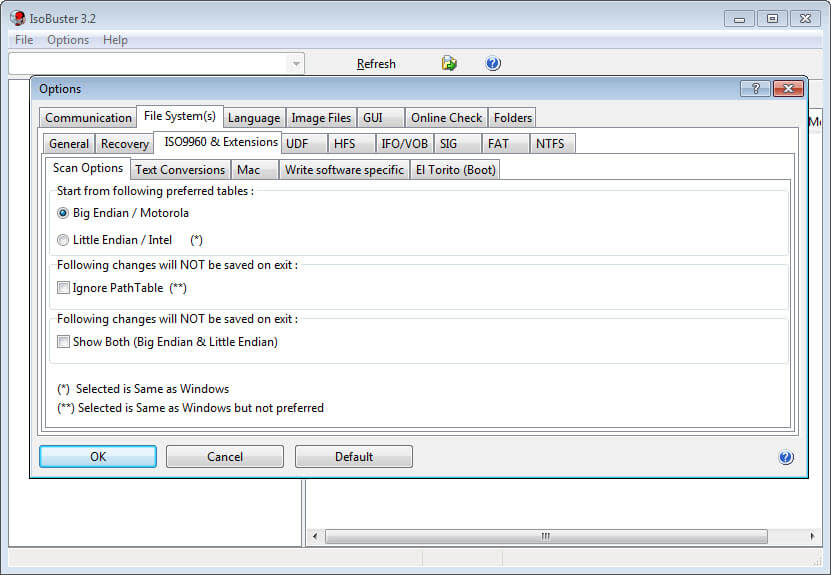Click the left arrow of horizontal scrollbar
Image resolution: width=831 pixels, height=575 pixels.
pyautogui.click(x=315, y=536)
